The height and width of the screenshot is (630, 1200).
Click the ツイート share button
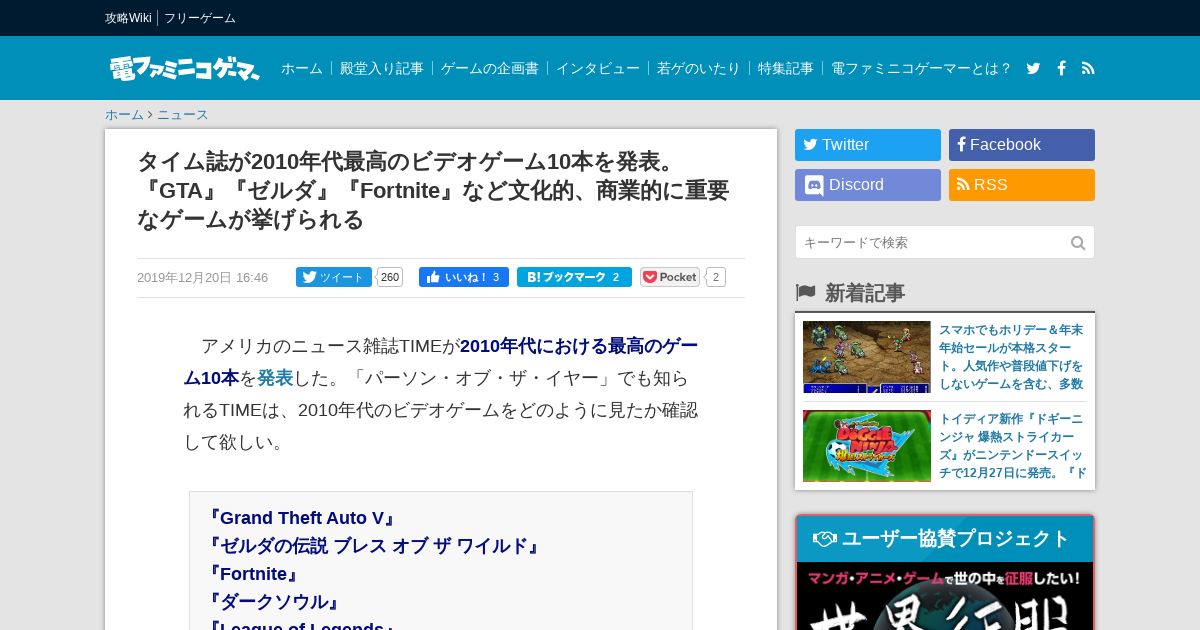tap(334, 277)
